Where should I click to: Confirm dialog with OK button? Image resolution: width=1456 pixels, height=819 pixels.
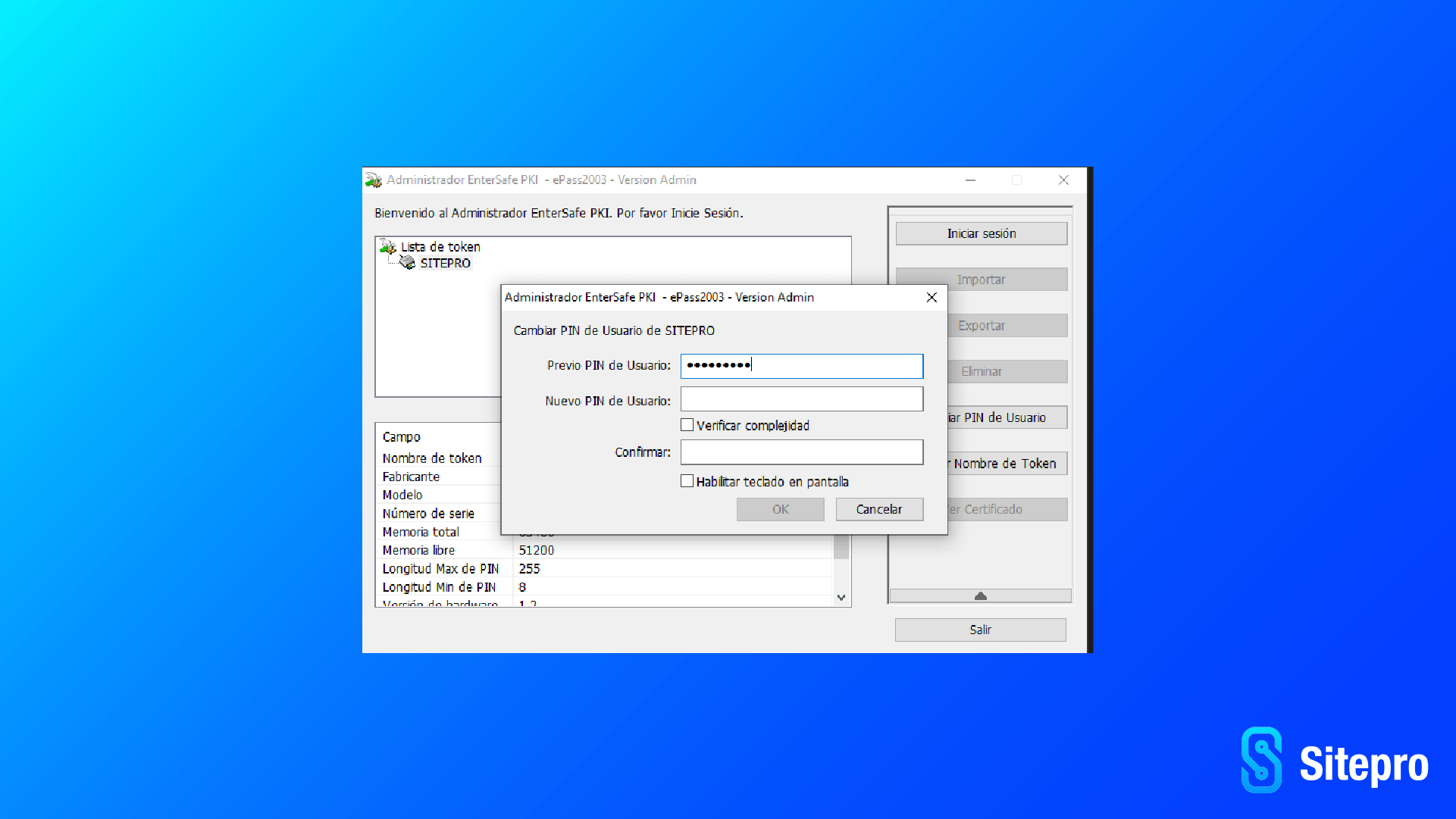[x=781, y=509]
